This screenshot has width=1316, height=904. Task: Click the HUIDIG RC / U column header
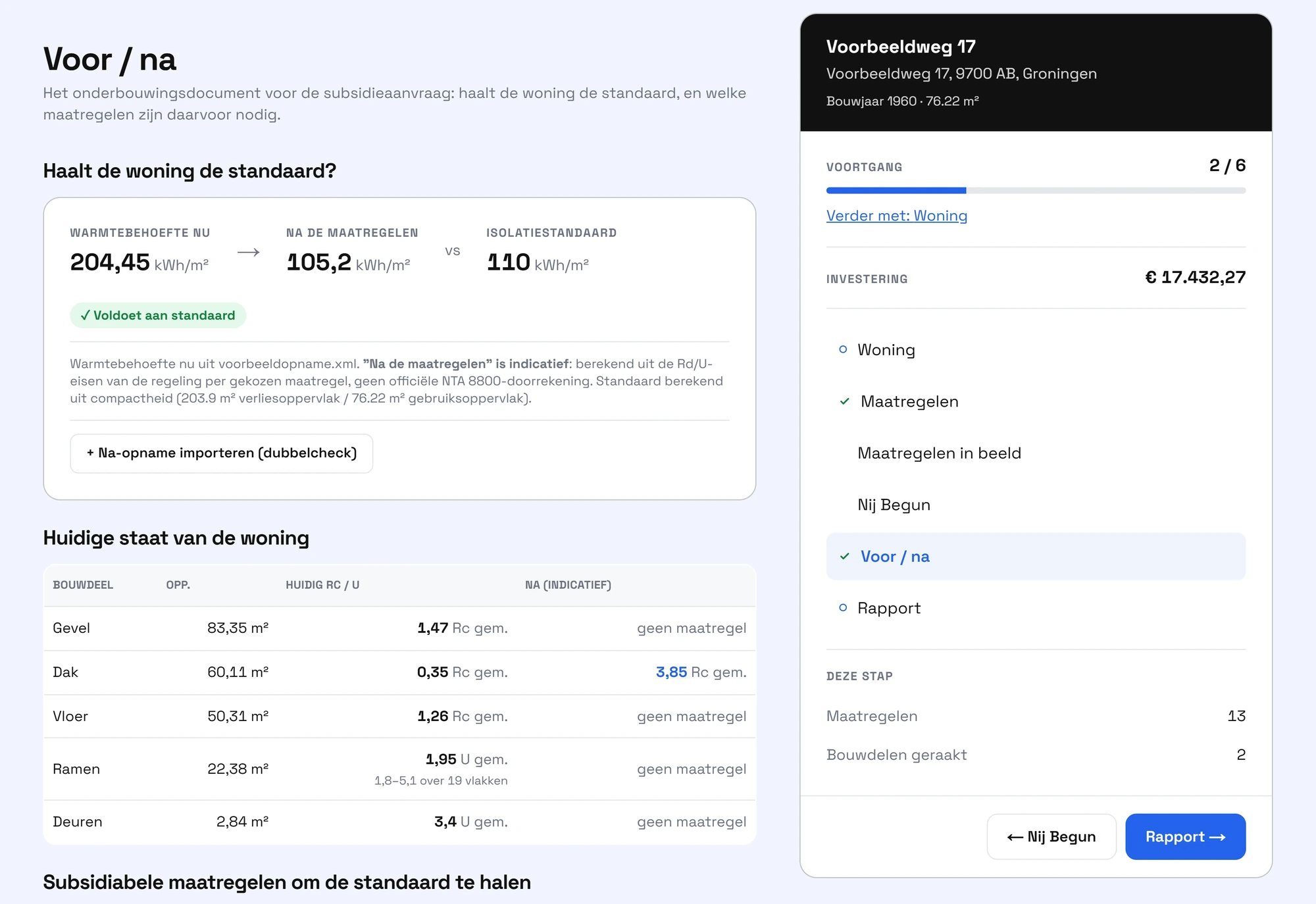[322, 585]
